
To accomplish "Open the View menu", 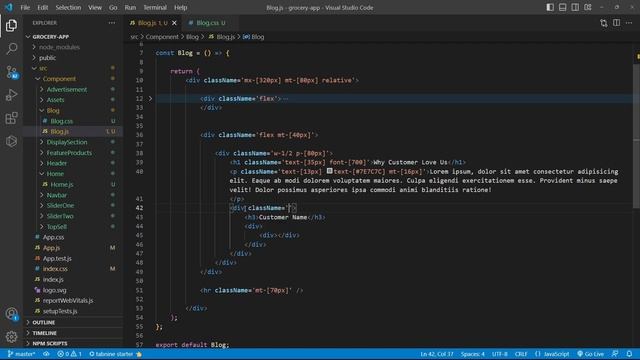I will (x=95, y=7).
